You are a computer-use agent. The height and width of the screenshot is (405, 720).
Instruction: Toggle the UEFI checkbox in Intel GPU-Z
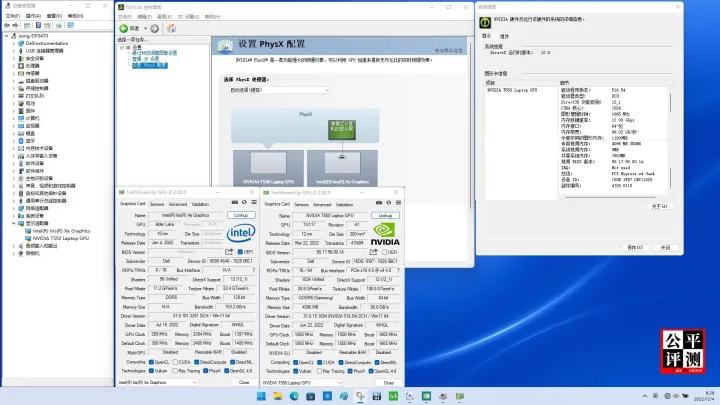coord(240,251)
